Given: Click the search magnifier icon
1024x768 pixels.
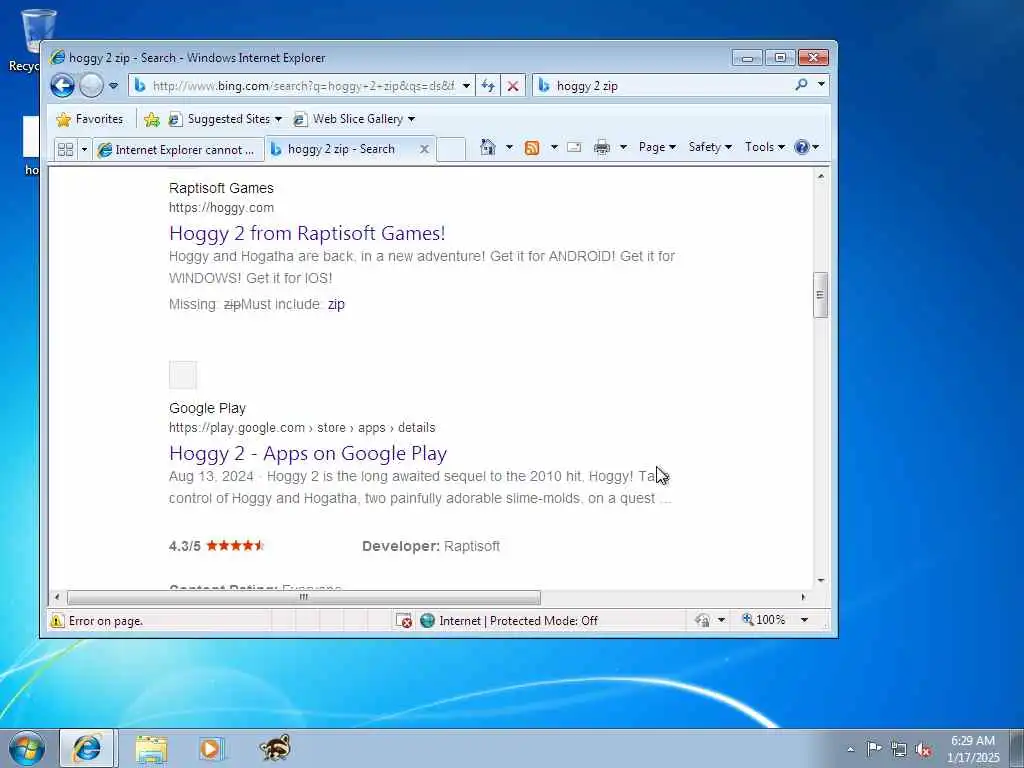Looking at the screenshot, I should 801,85.
